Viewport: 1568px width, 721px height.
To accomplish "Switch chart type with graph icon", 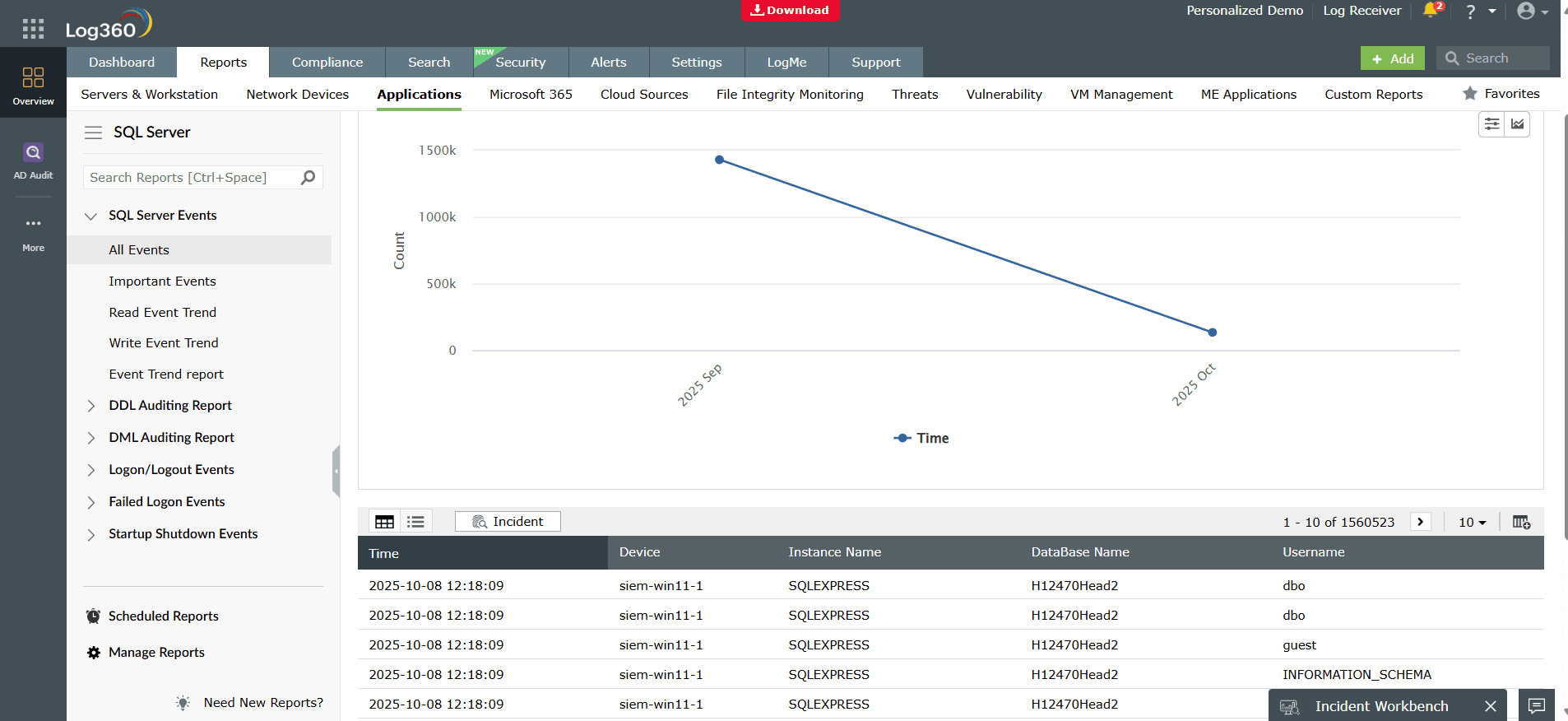I will [1518, 124].
